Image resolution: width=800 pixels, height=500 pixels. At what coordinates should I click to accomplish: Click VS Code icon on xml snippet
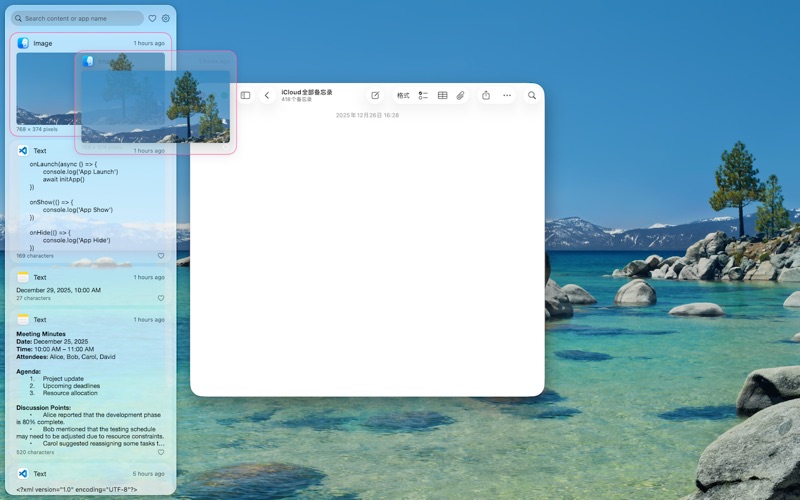[23, 473]
